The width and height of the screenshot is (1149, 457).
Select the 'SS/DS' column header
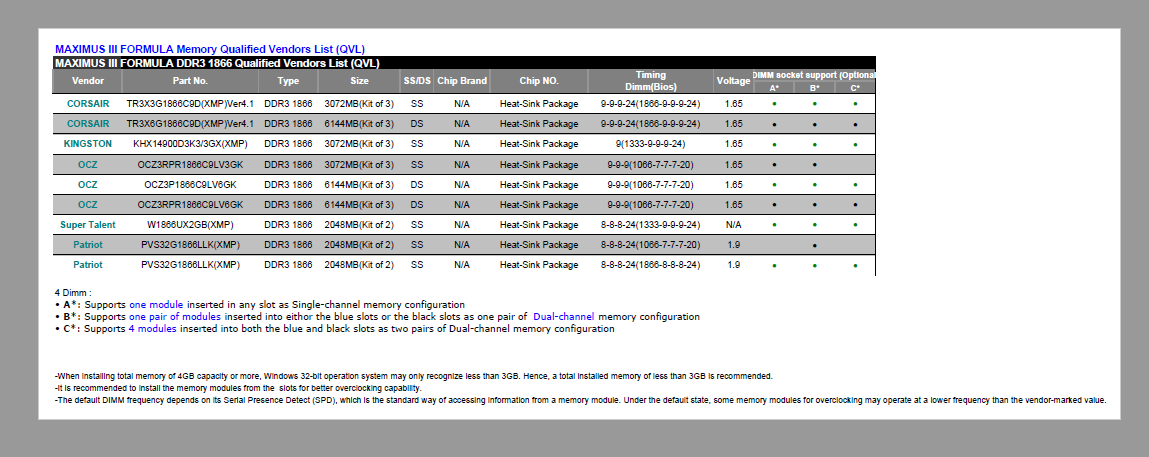[417, 81]
